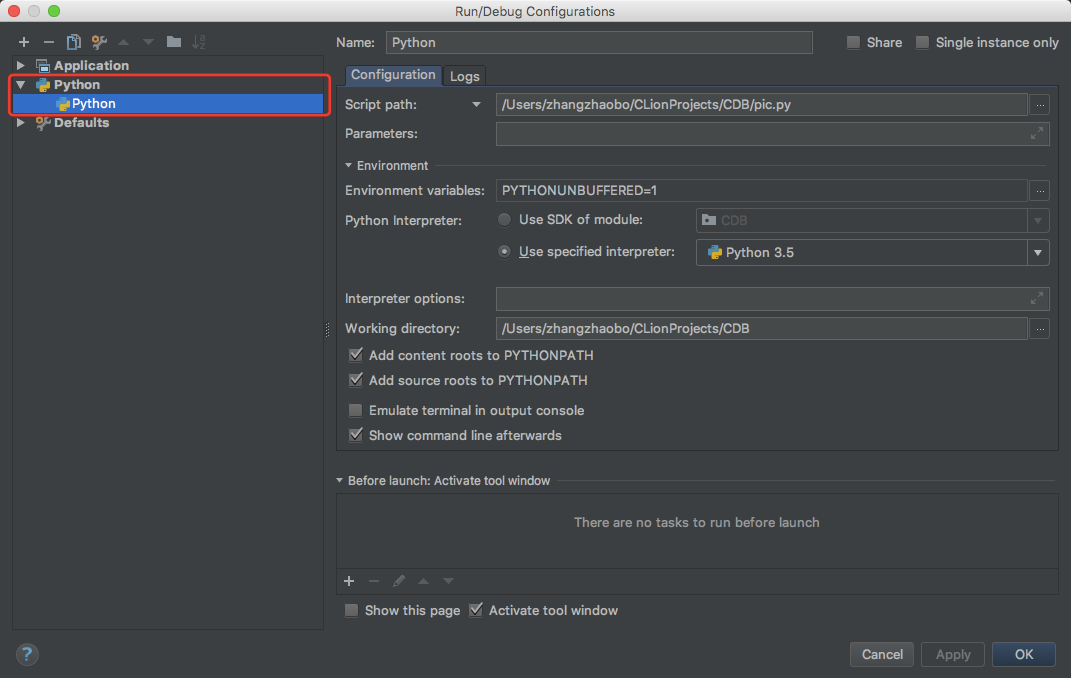Expand the Defaults tree node
This screenshot has height=678, width=1071.
click(x=20, y=123)
